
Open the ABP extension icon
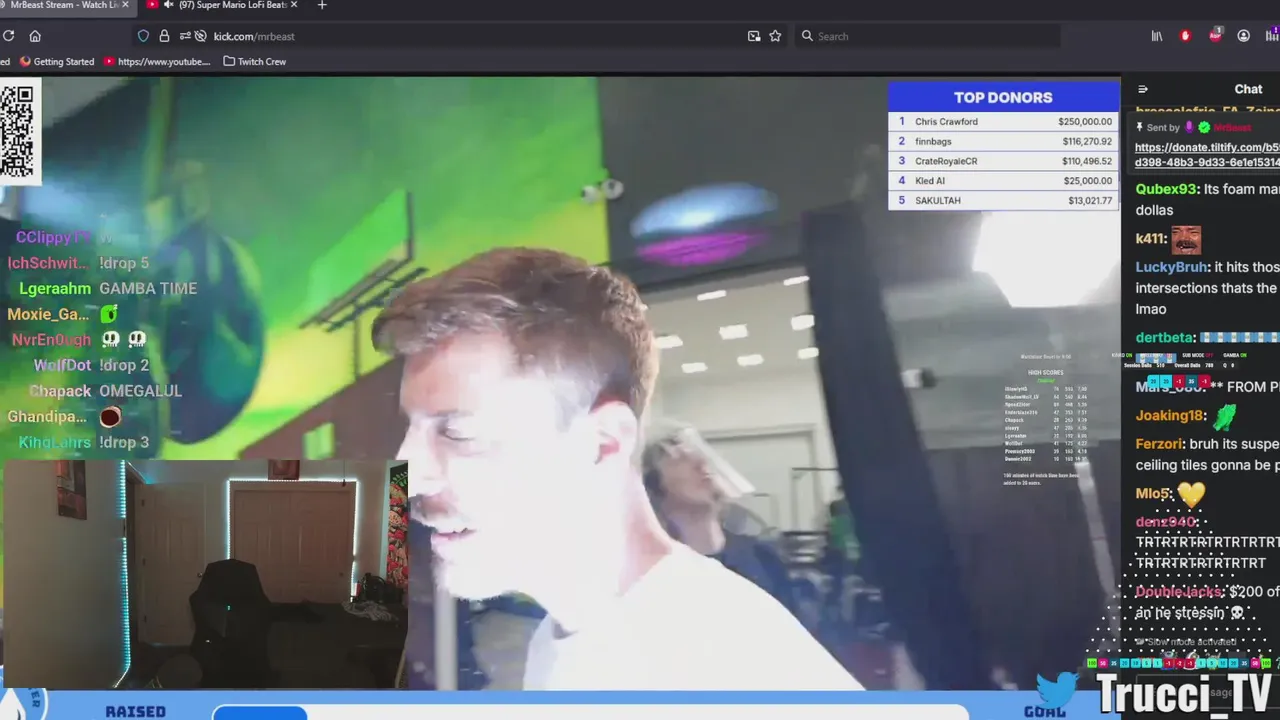click(x=1216, y=35)
